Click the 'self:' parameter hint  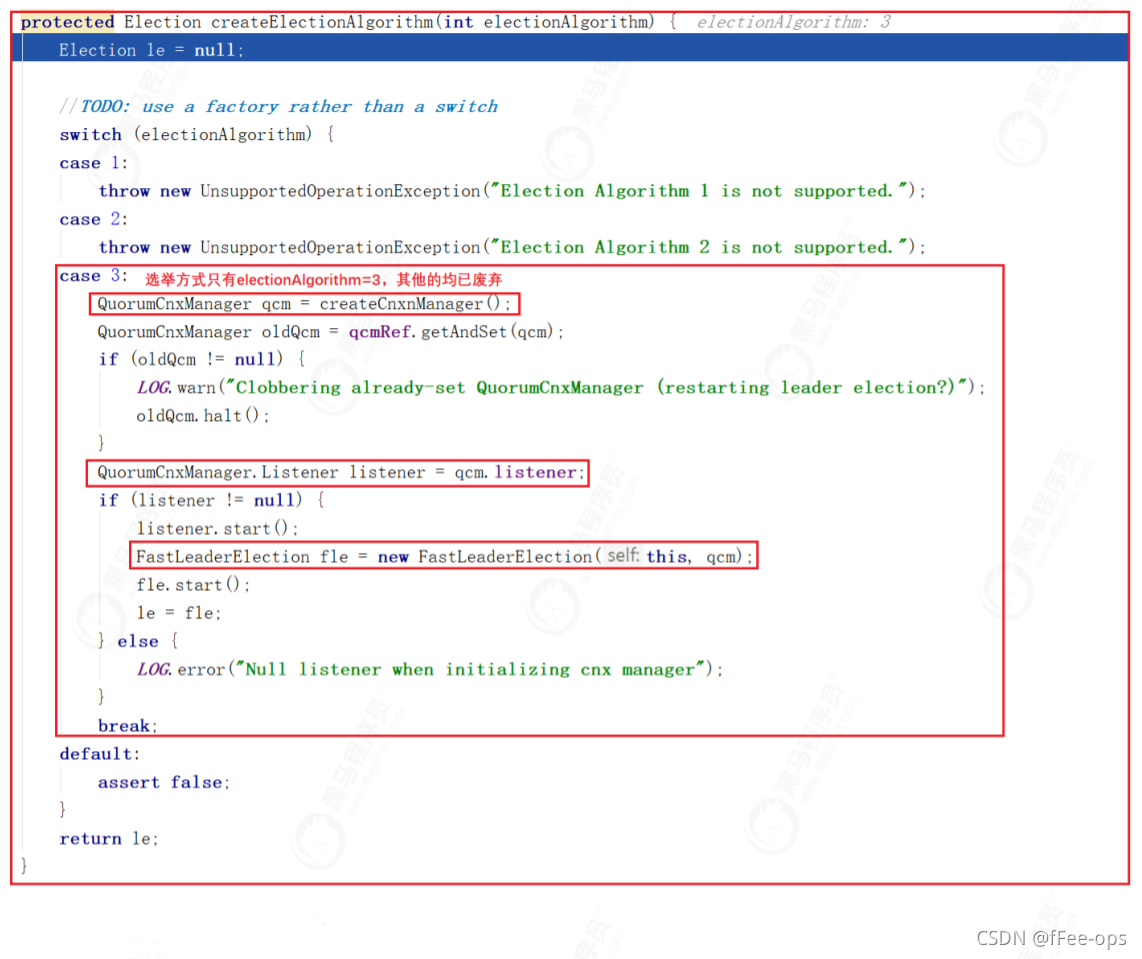pos(623,556)
